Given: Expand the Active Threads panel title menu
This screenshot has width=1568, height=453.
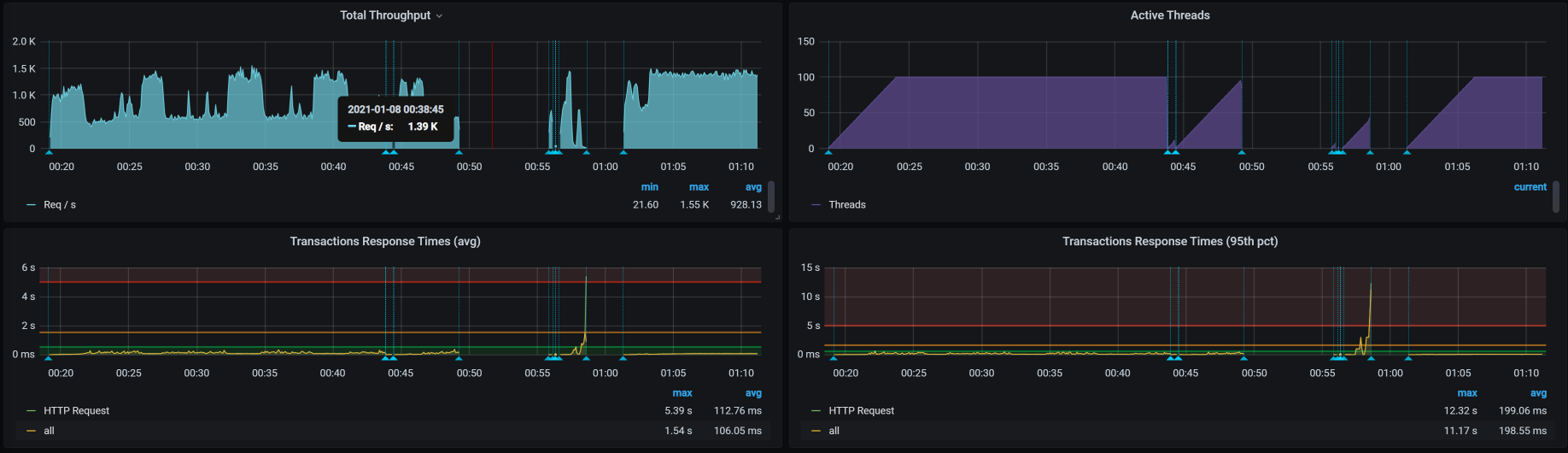Looking at the screenshot, I should click(1169, 15).
